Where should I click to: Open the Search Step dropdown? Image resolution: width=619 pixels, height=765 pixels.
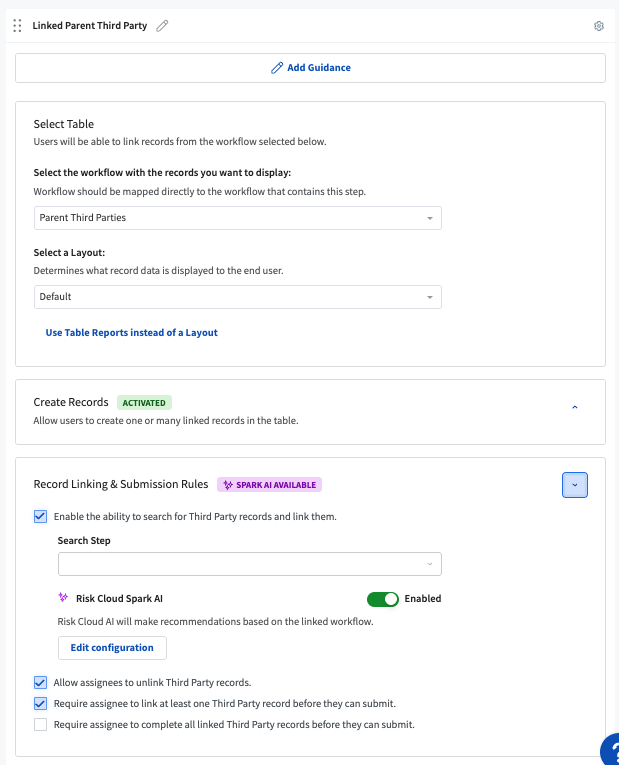click(x=249, y=565)
